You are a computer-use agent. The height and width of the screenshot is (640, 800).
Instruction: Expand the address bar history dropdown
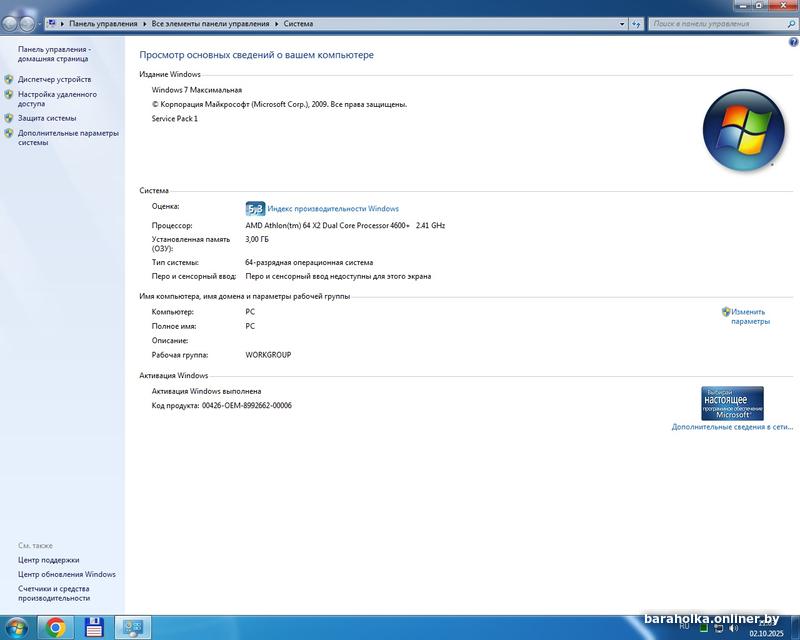[x=620, y=23]
